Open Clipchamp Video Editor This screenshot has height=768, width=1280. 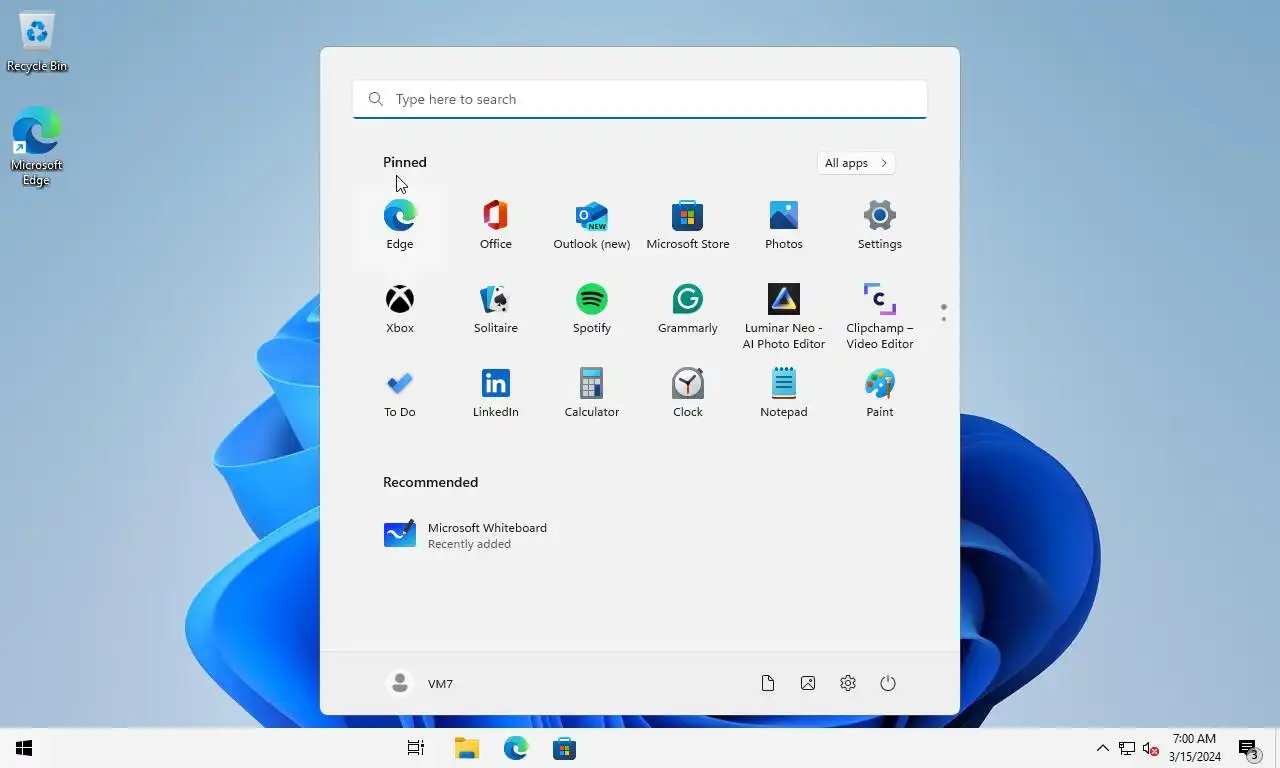[x=880, y=316]
